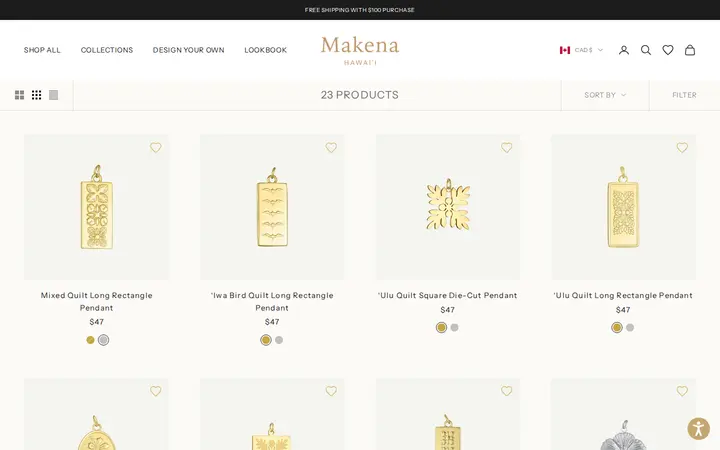
Task: Select silver swatch for Mixed Quilt Pendant
Action: (103, 340)
